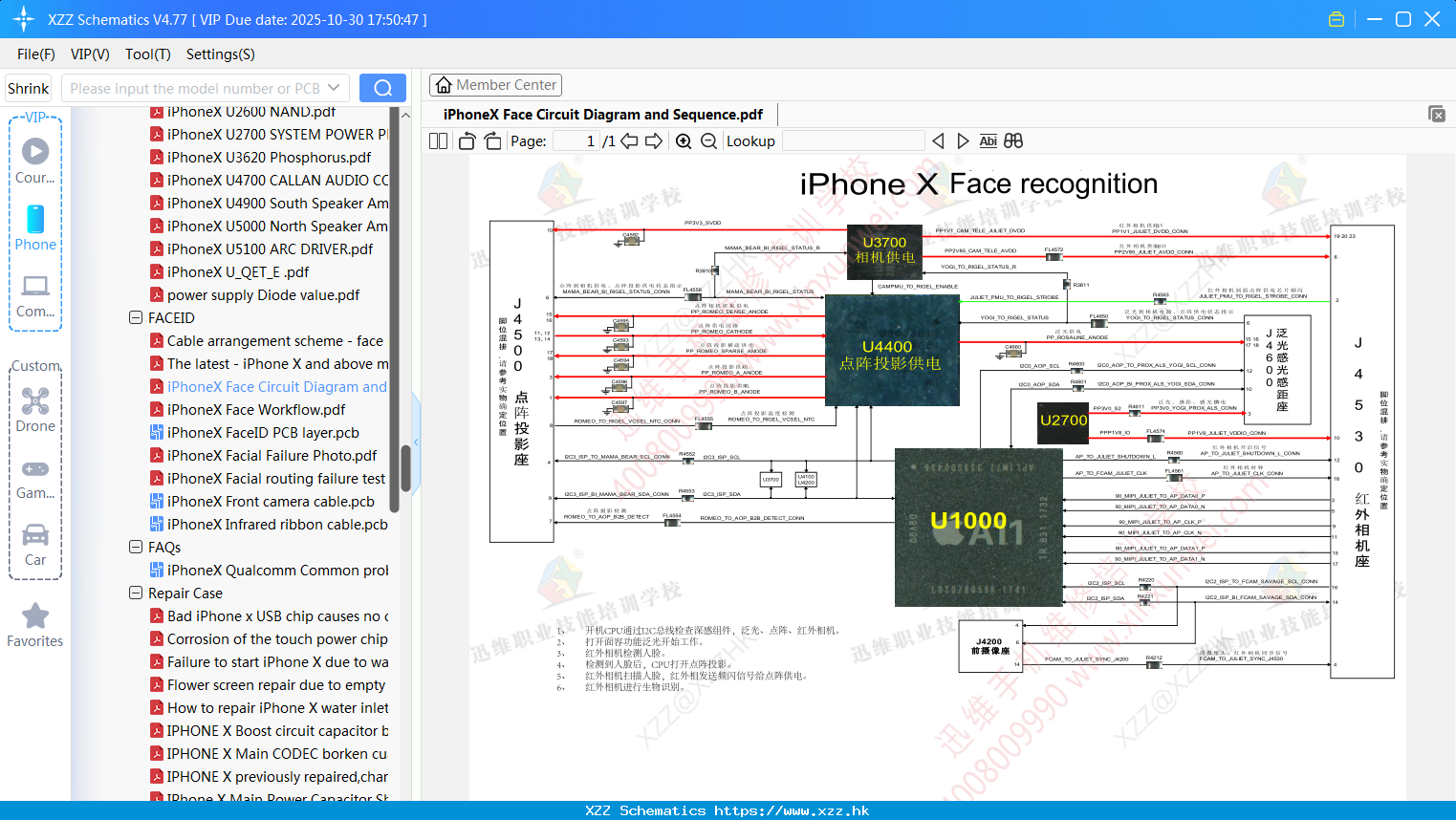Open Corrosion of the touch power chip
Screen dimensions: 1456x820
click(x=269, y=639)
